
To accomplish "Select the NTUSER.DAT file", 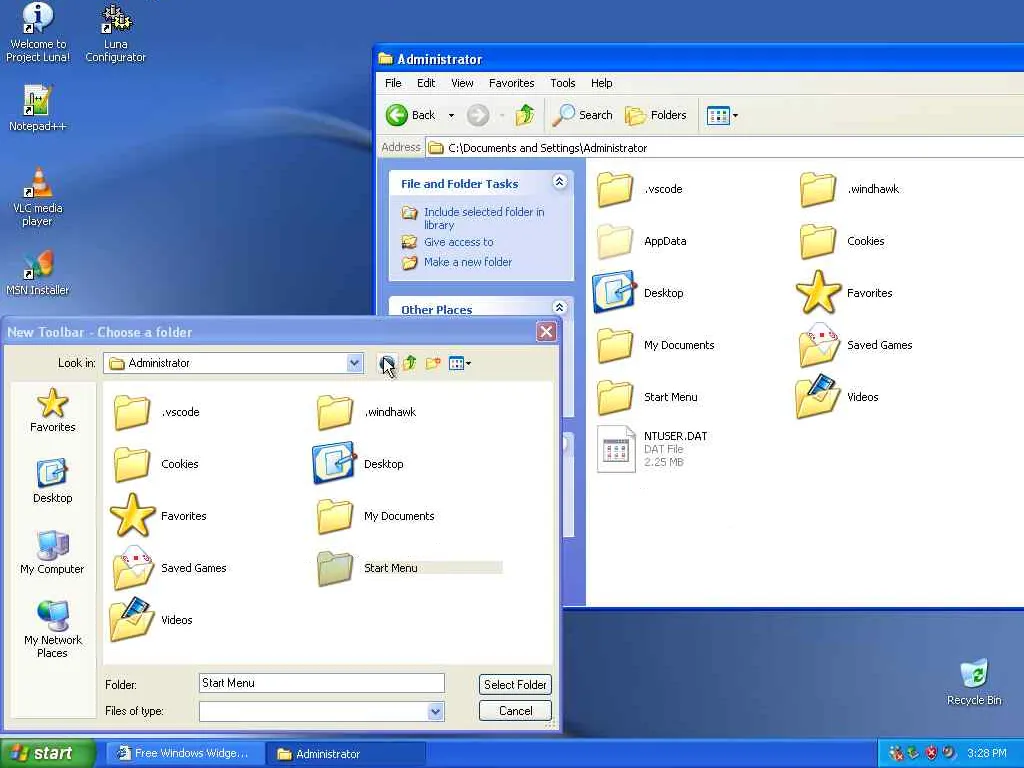I will (652, 449).
